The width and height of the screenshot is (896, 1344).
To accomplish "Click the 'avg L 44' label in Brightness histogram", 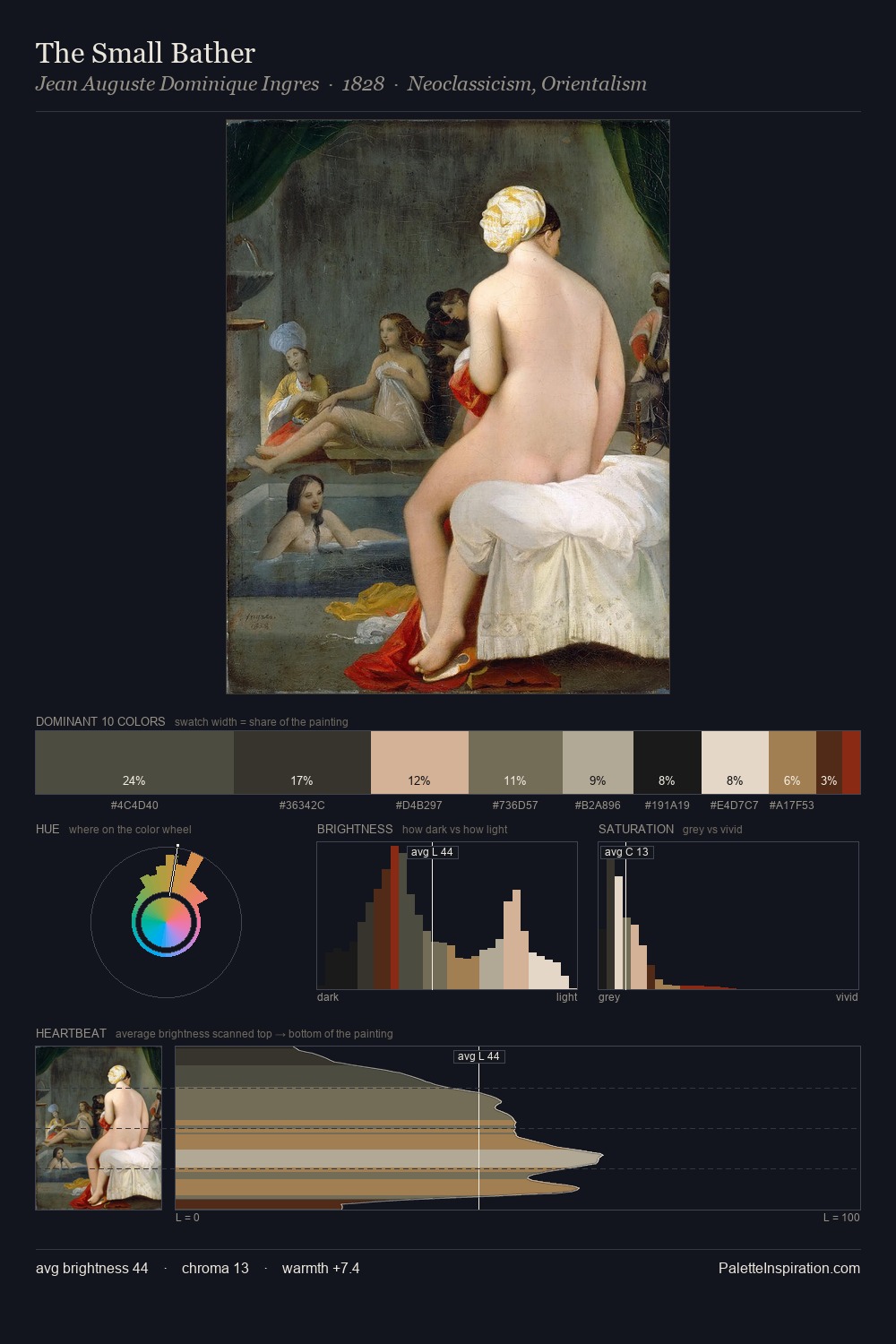I will click(433, 852).
